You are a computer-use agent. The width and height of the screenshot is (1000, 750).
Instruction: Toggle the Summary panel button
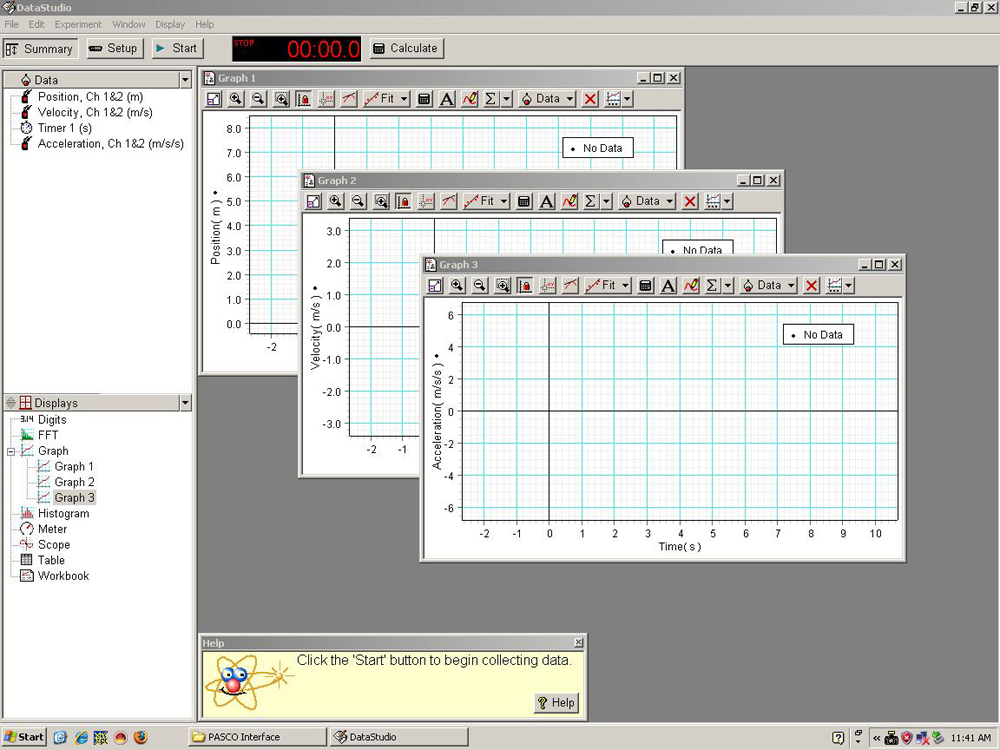pyautogui.click(x=40, y=48)
